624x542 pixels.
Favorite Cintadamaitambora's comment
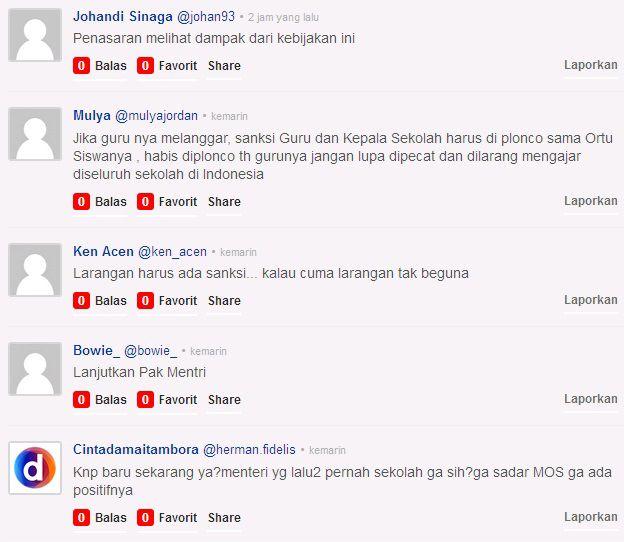point(178,518)
